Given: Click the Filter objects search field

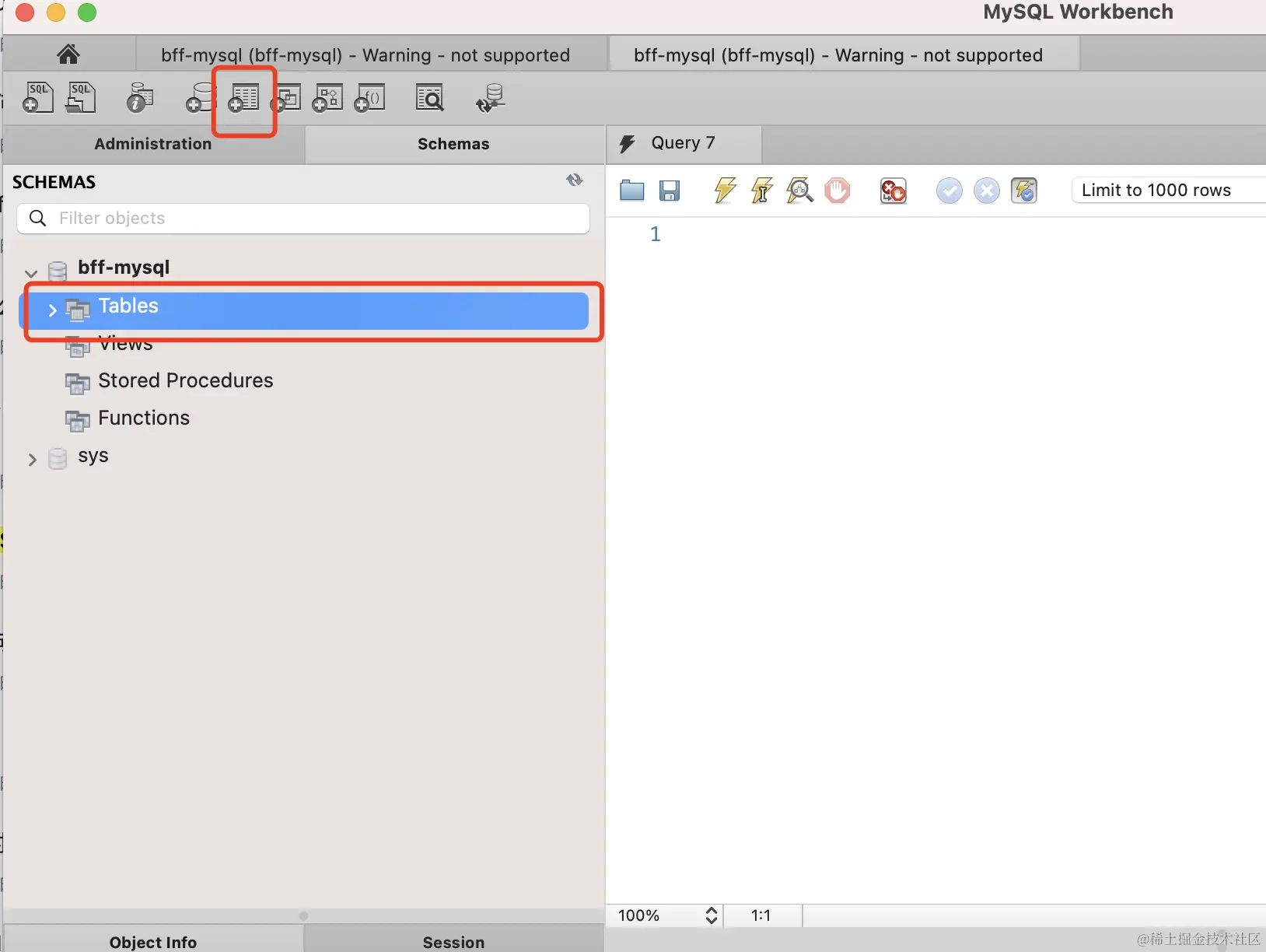Looking at the screenshot, I should (303, 219).
